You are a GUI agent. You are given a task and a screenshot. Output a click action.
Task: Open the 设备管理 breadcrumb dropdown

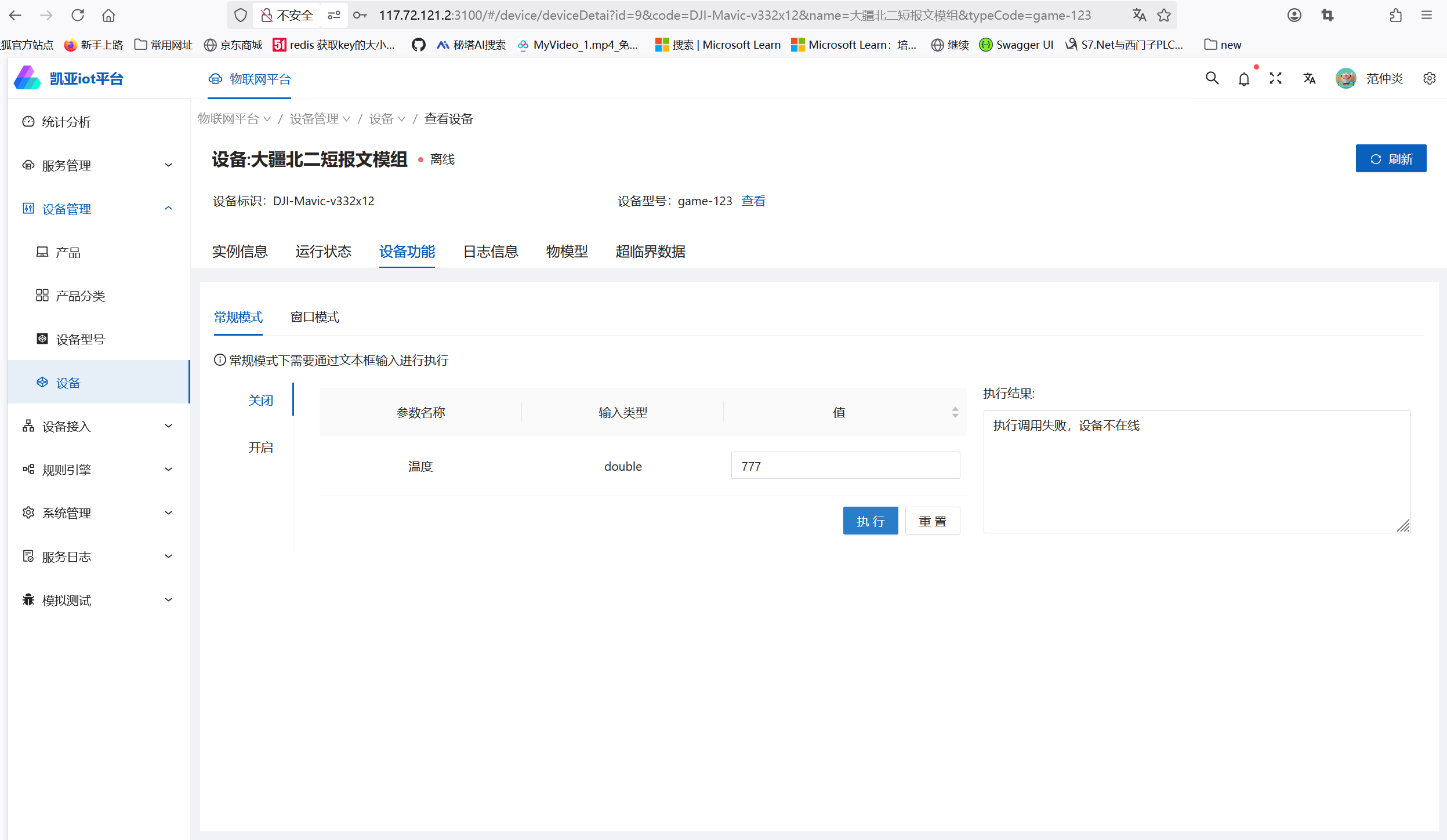tap(320, 119)
